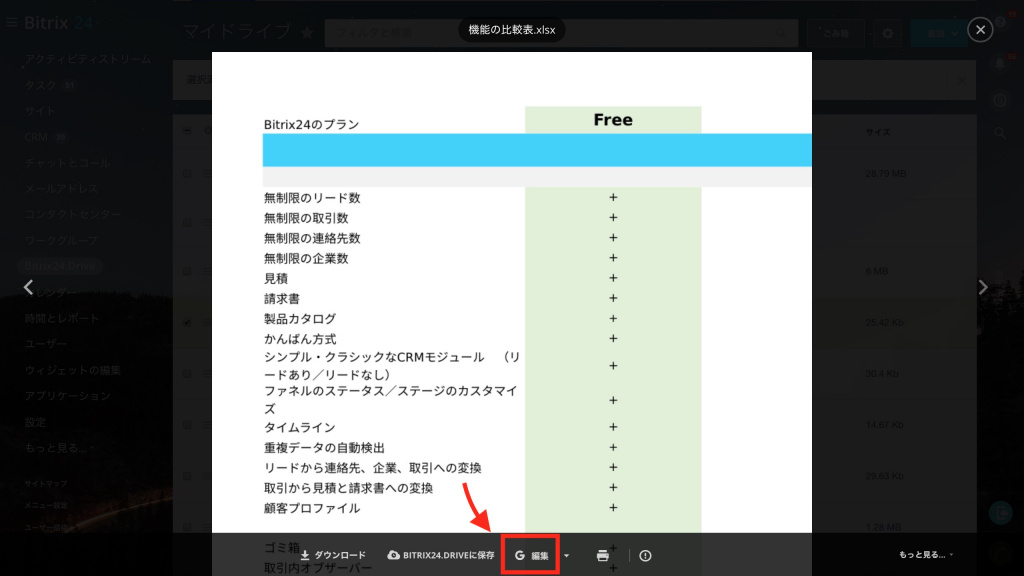The width and height of the screenshot is (1024, 576).
Task: Expand the もっと見る menu in bottom bar
Action: point(925,554)
